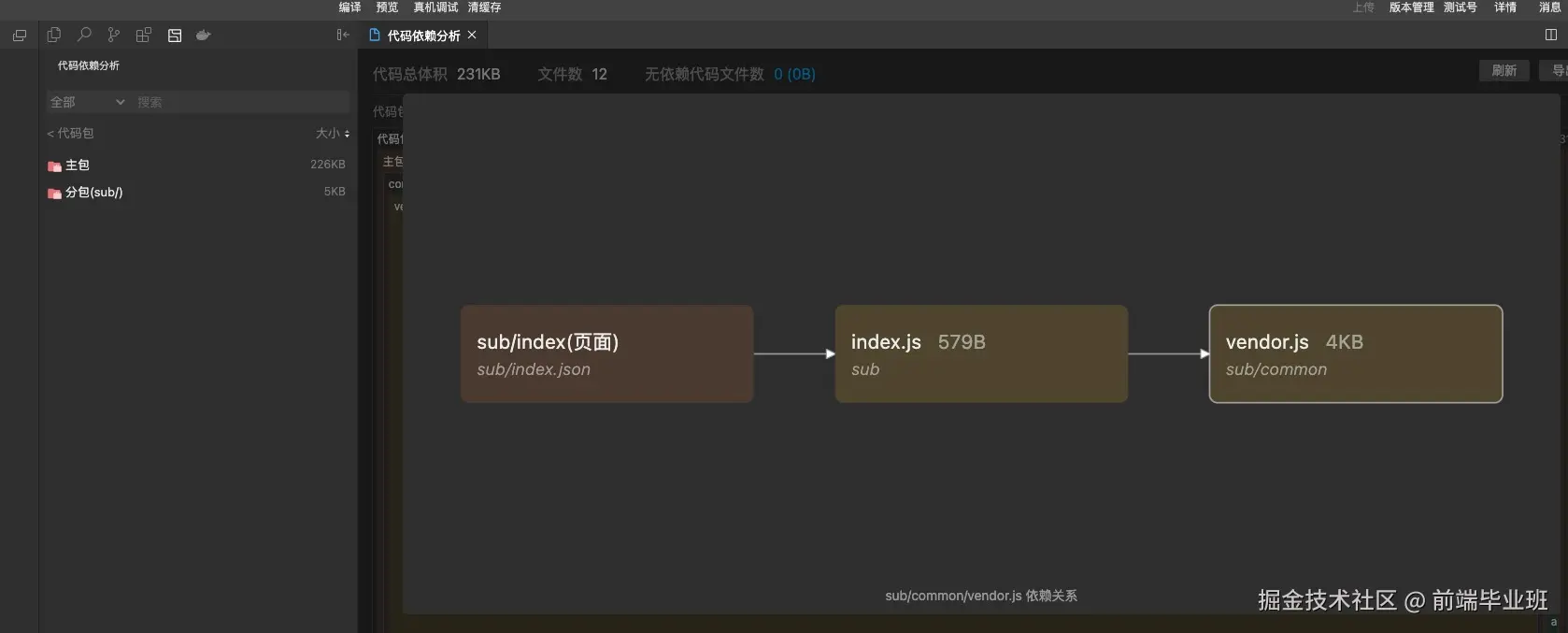
Task: Click 真机调试 in the top toolbar
Action: click(x=435, y=7)
